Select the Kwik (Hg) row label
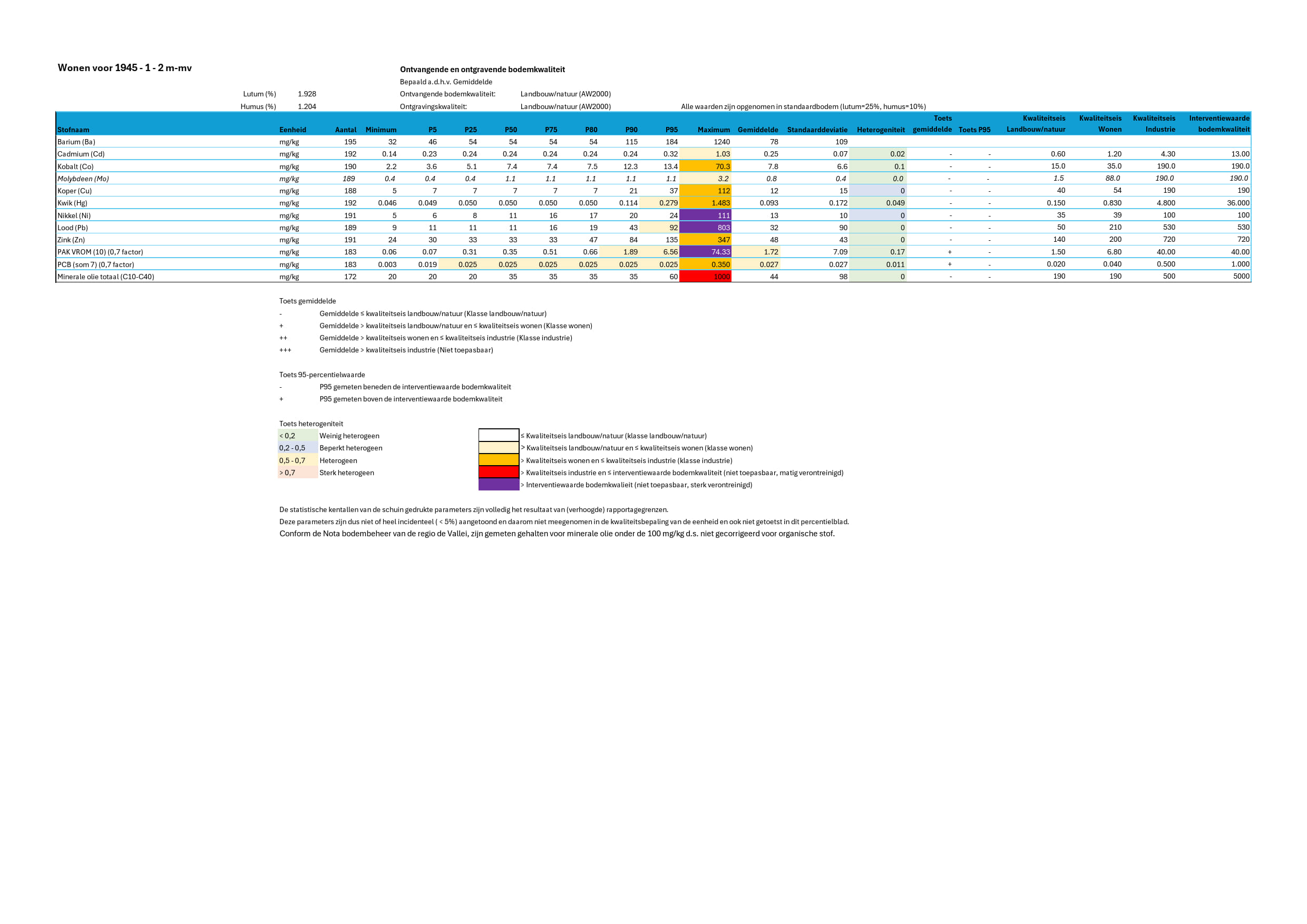1307x924 pixels. (x=72, y=203)
